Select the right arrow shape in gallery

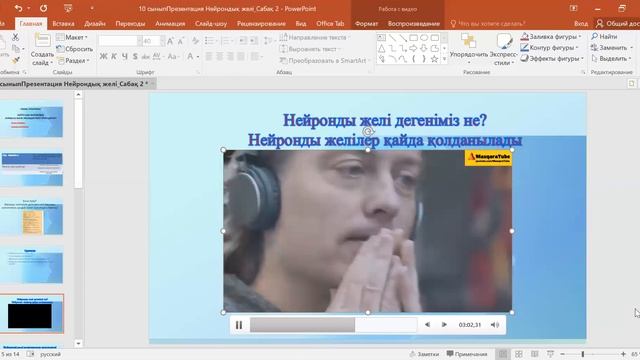pyautogui.click(x=413, y=49)
